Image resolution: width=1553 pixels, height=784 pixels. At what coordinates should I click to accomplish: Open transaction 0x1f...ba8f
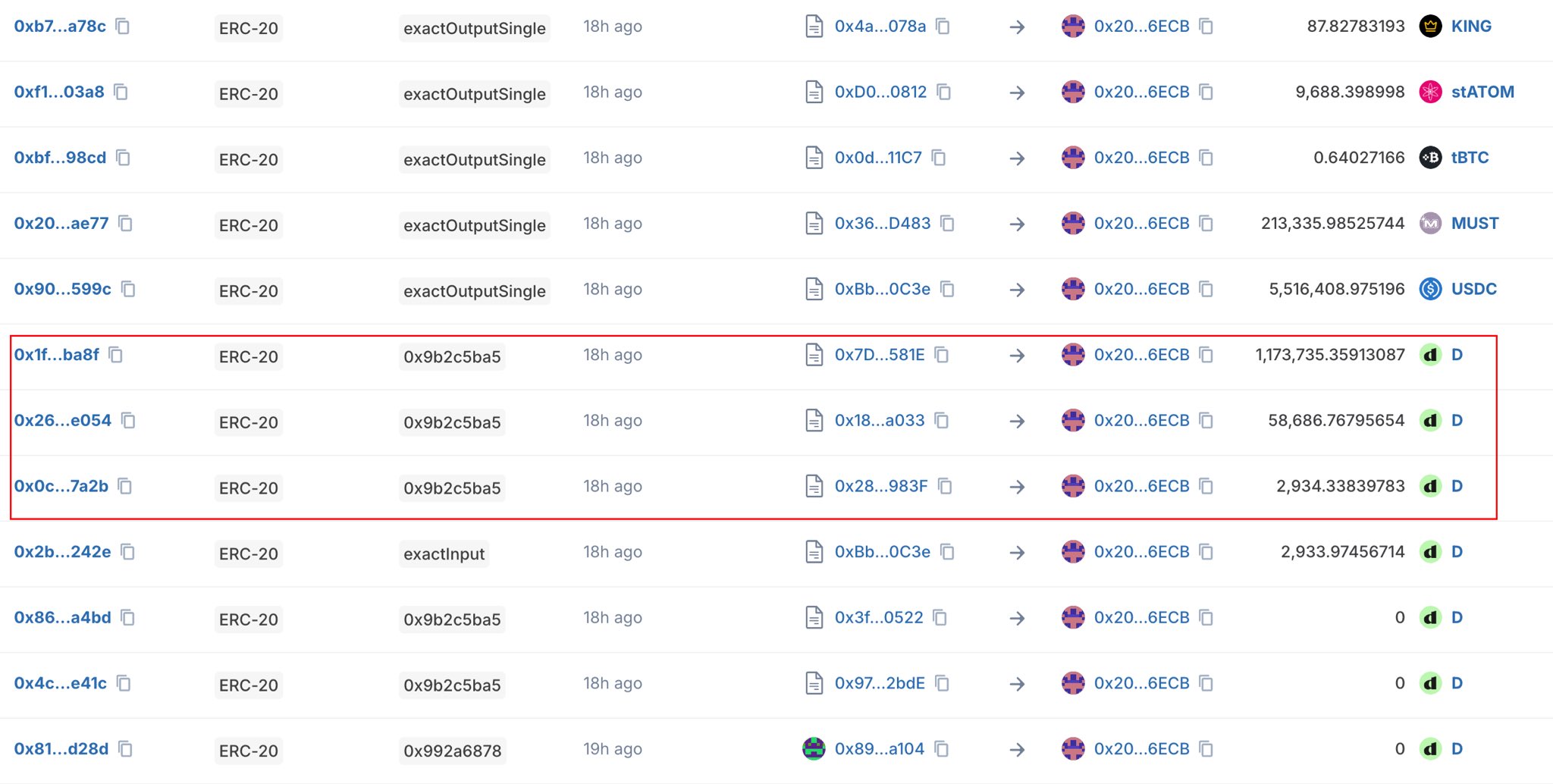tap(57, 355)
